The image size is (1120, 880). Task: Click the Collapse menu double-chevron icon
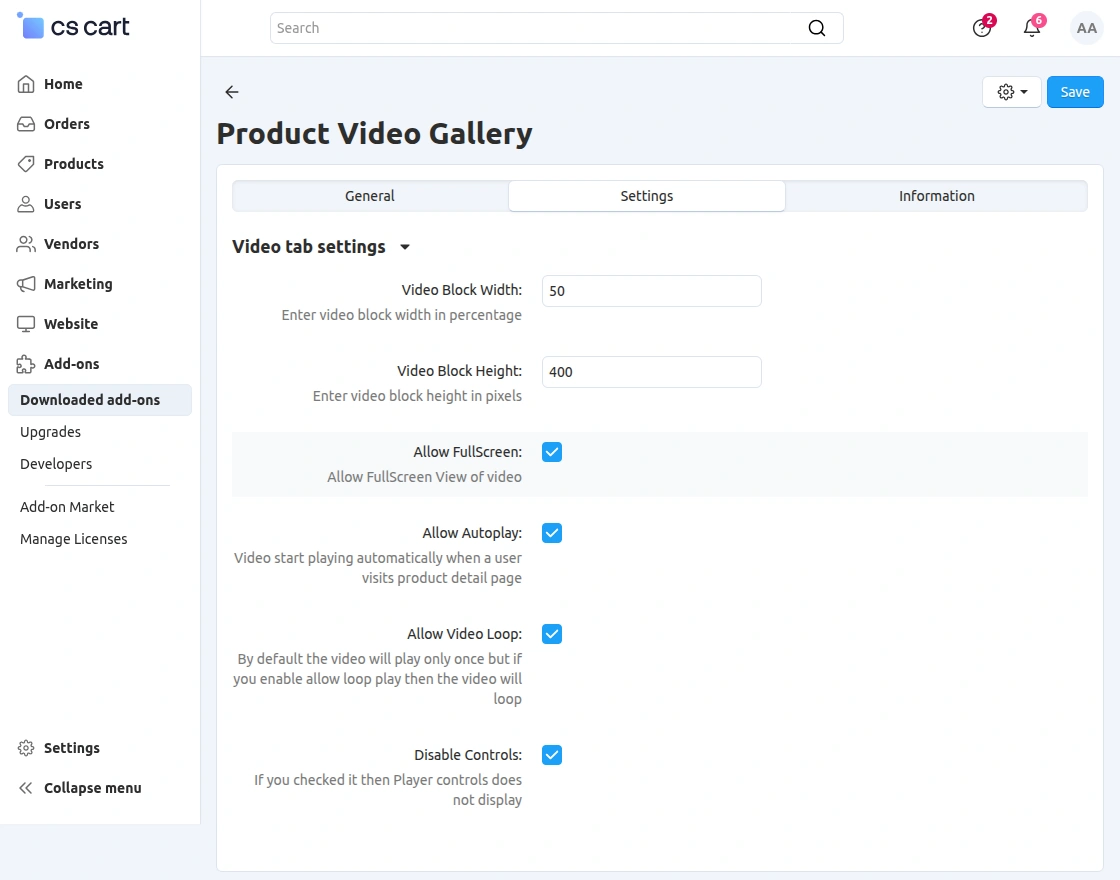click(26, 788)
